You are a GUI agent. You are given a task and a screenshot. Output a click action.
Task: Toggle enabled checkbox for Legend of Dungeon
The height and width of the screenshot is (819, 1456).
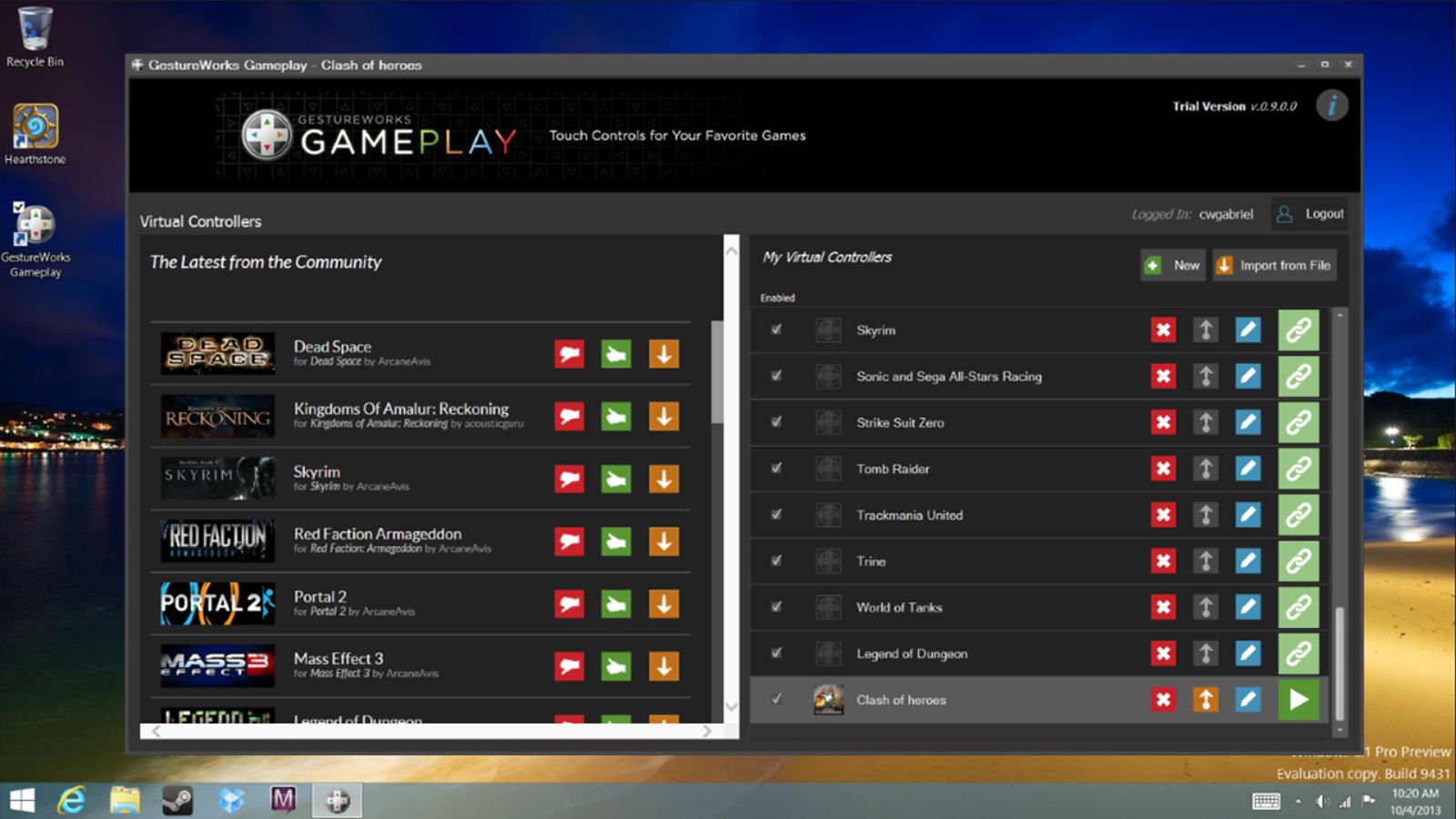776,653
